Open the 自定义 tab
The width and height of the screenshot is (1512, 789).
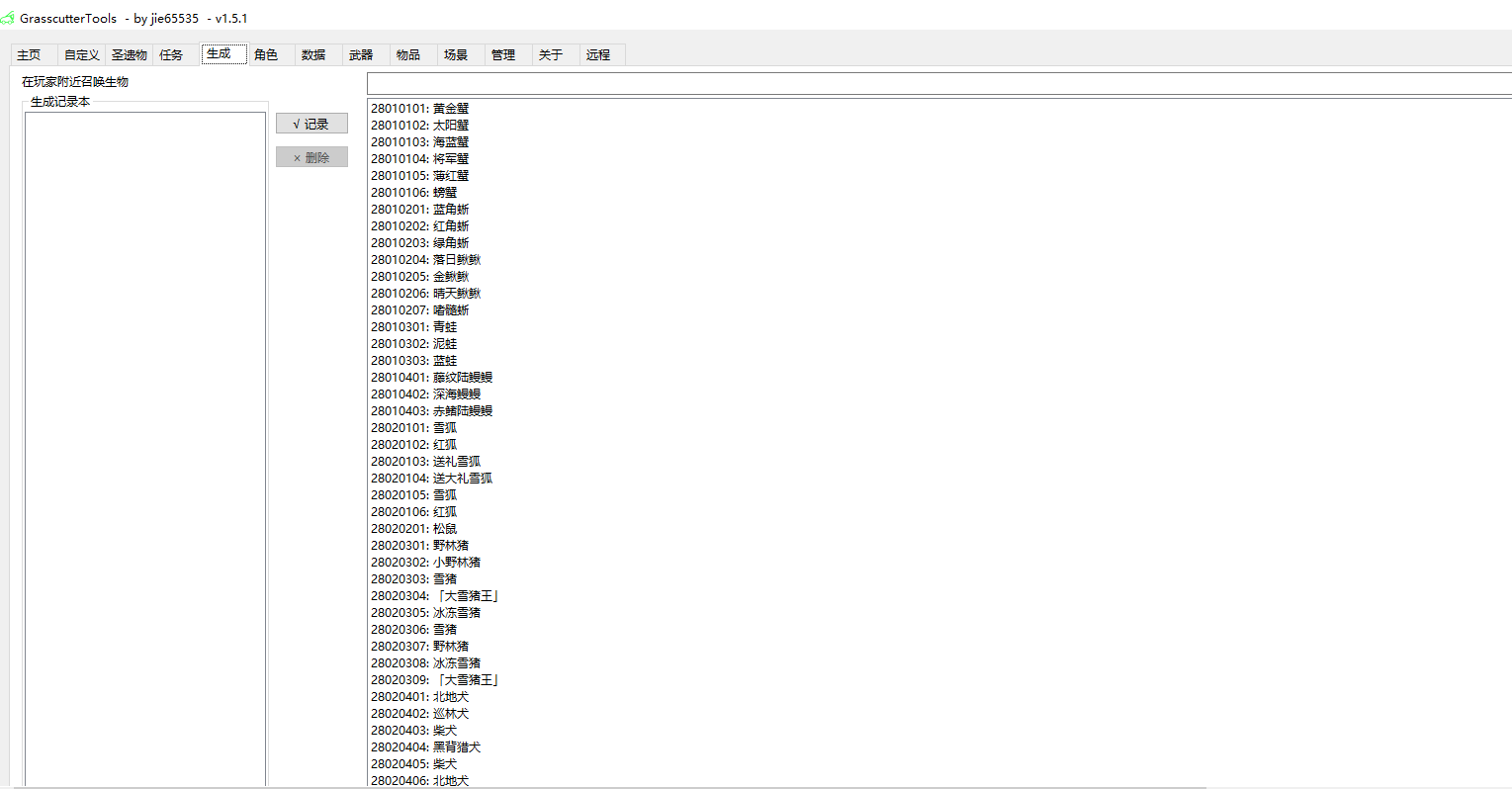coord(81,55)
